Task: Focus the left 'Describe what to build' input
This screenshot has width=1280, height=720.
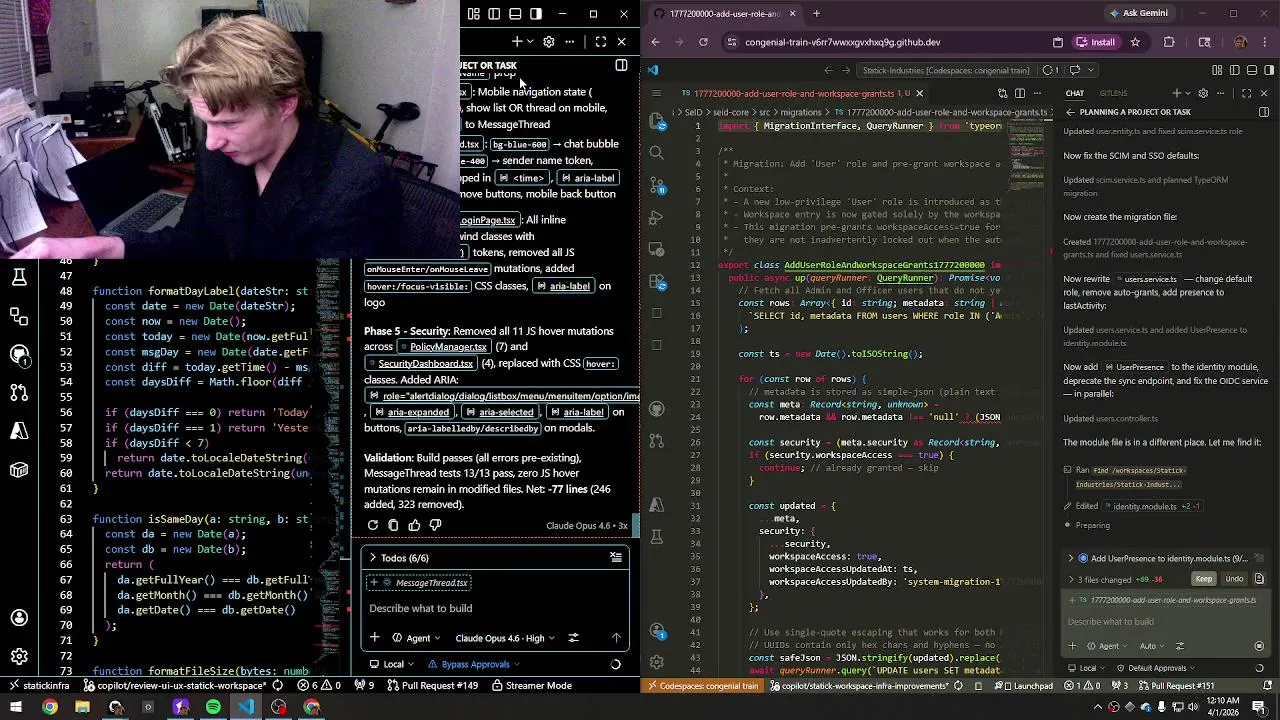Action: tap(495, 608)
